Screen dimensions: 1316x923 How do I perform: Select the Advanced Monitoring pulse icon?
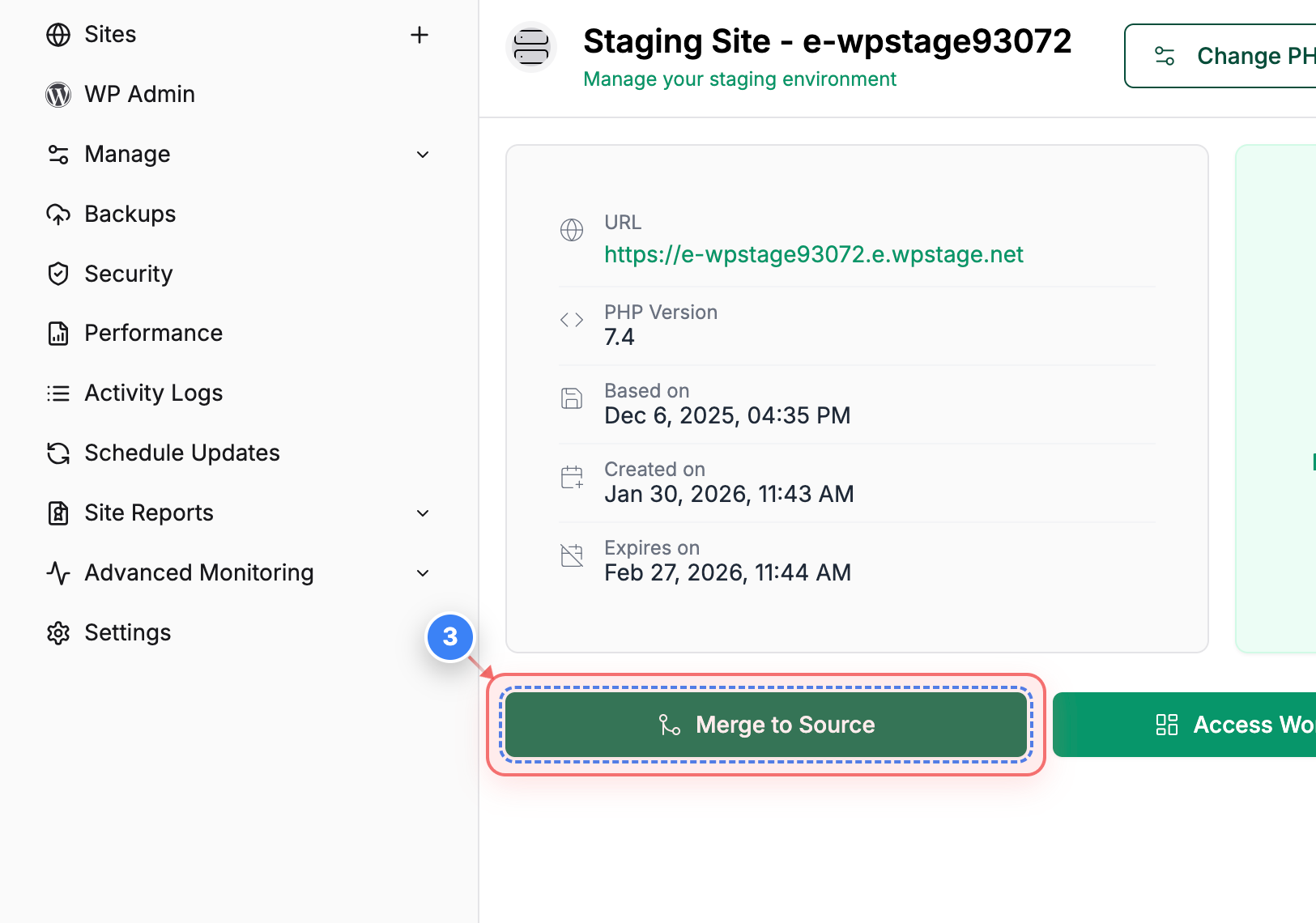[x=57, y=572]
